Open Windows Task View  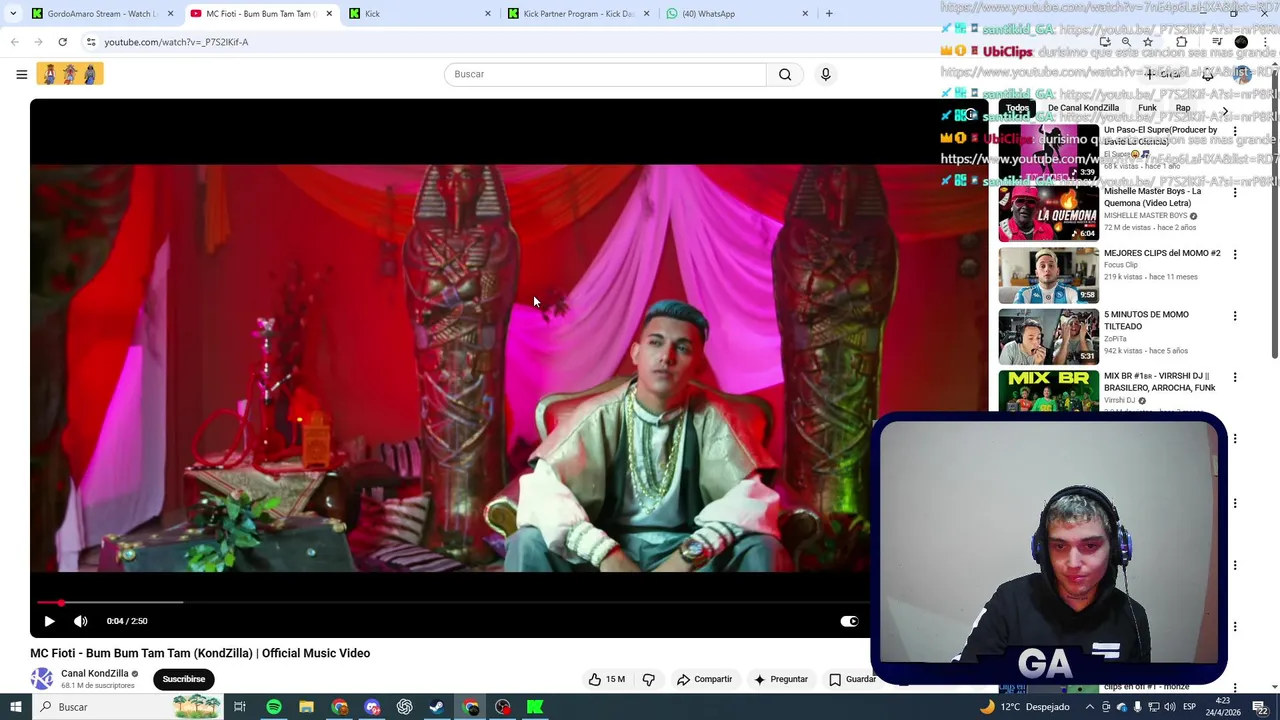[240, 707]
